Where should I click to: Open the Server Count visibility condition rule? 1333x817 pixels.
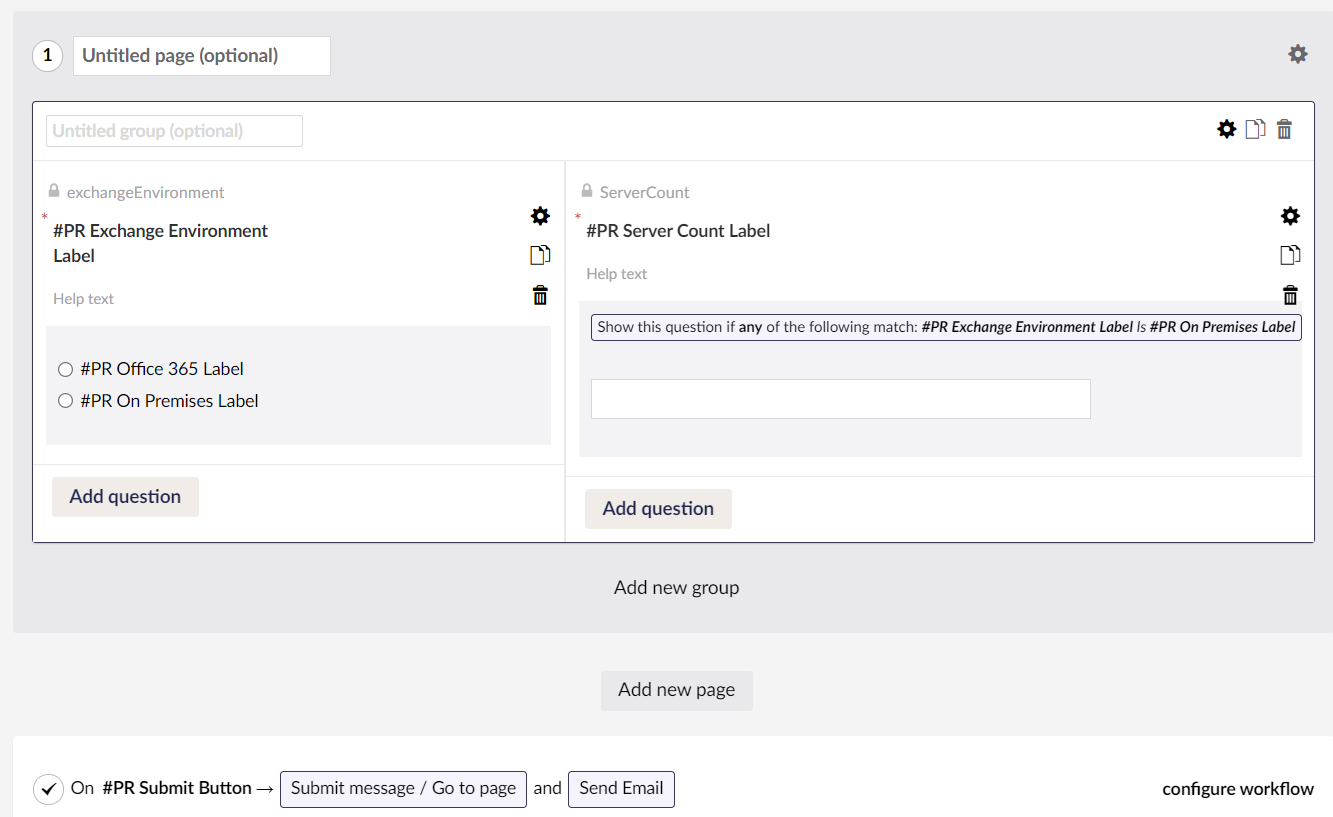pyautogui.click(x=946, y=327)
